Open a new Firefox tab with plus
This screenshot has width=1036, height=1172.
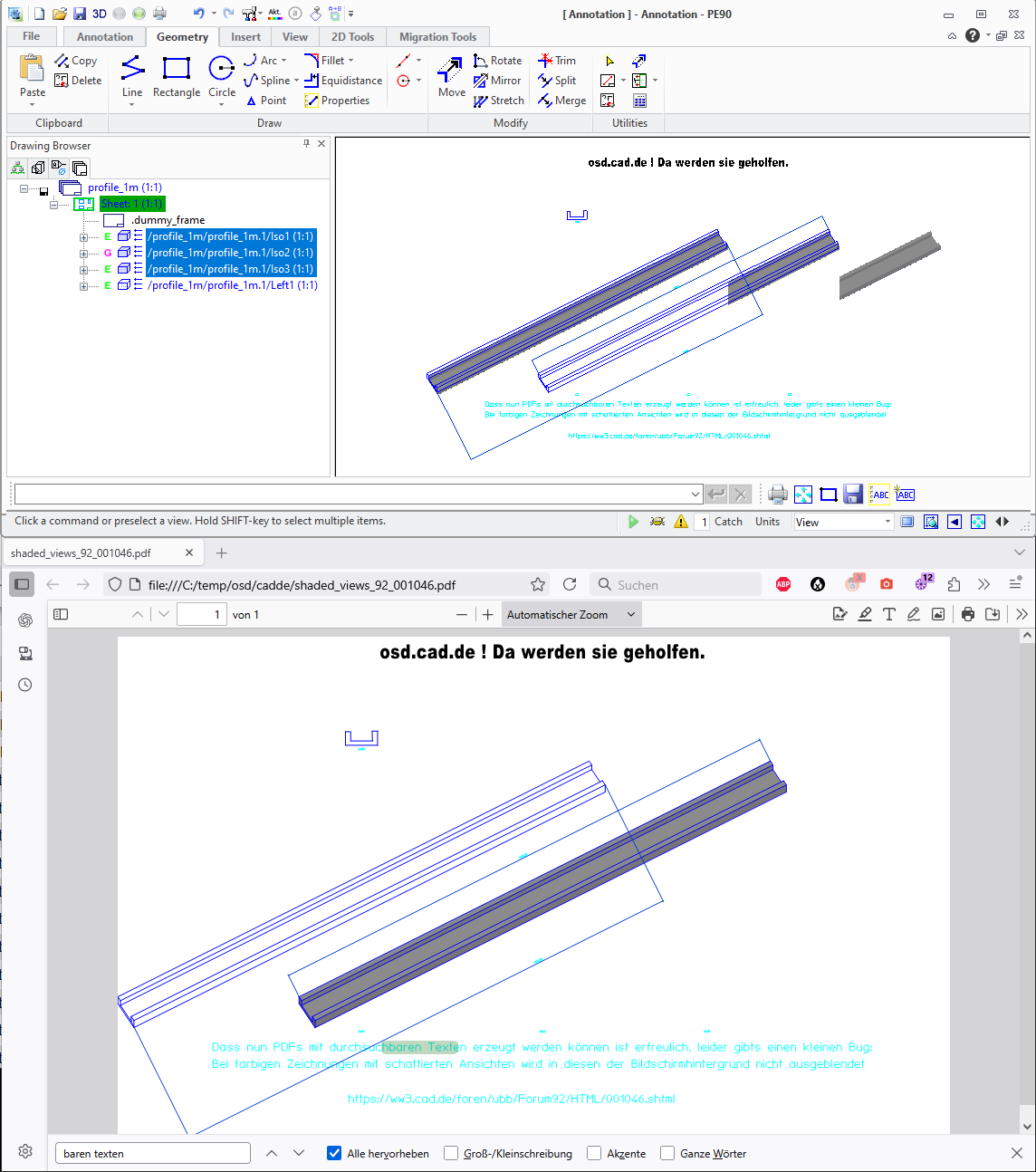coord(221,552)
